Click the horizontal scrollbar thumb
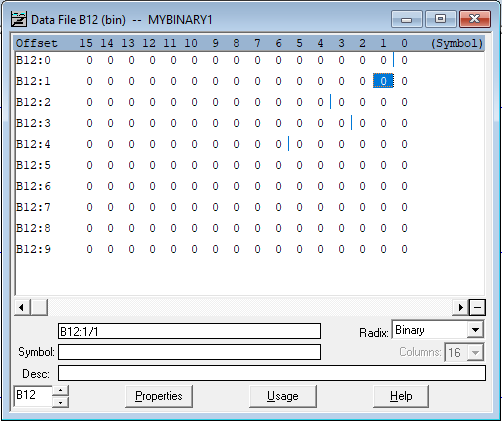 pyautogui.click(x=39, y=307)
